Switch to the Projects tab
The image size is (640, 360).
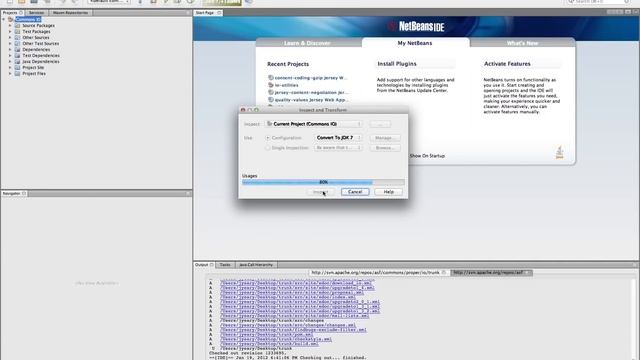pos(13,13)
